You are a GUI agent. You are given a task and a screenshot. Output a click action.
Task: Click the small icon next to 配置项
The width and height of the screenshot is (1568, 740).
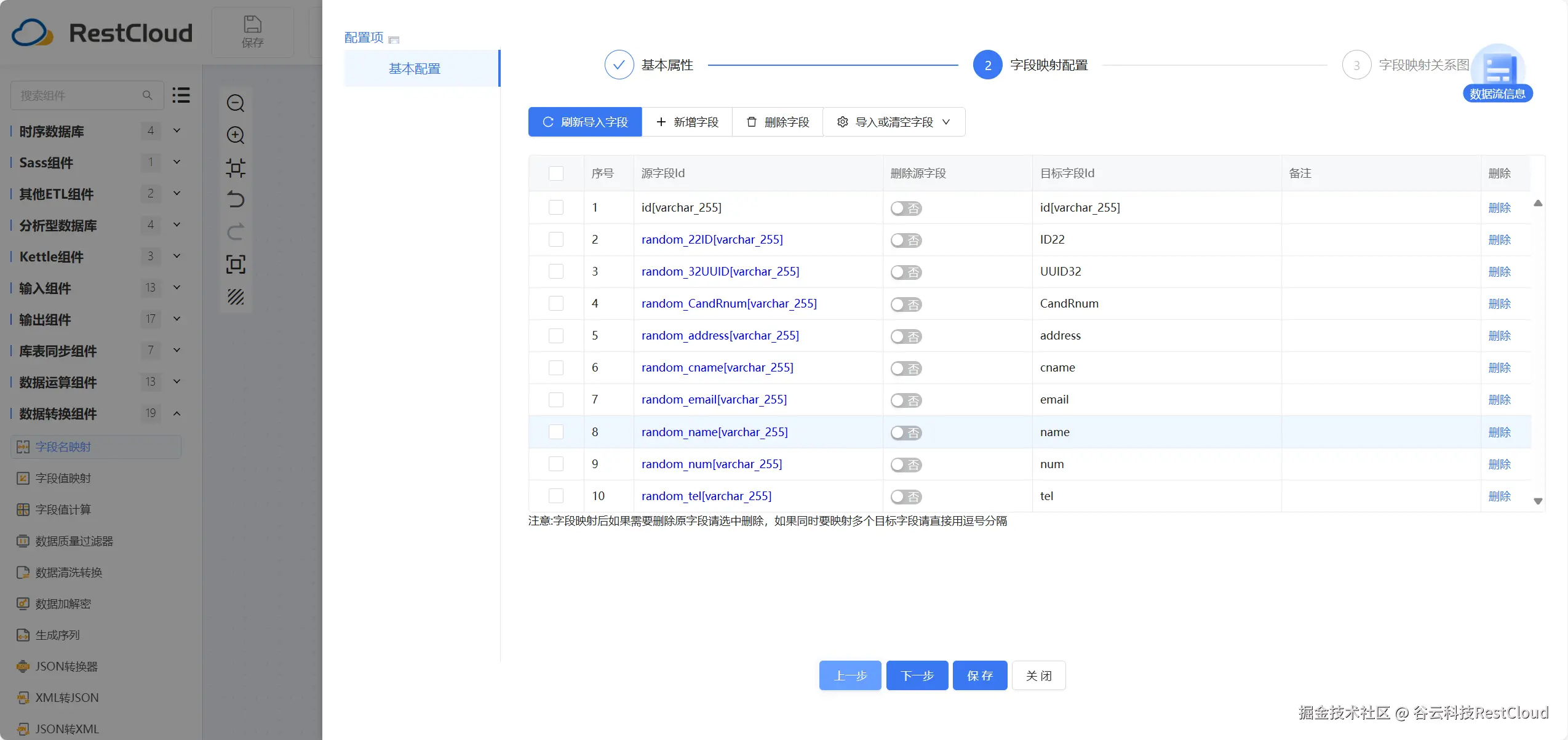[x=394, y=40]
